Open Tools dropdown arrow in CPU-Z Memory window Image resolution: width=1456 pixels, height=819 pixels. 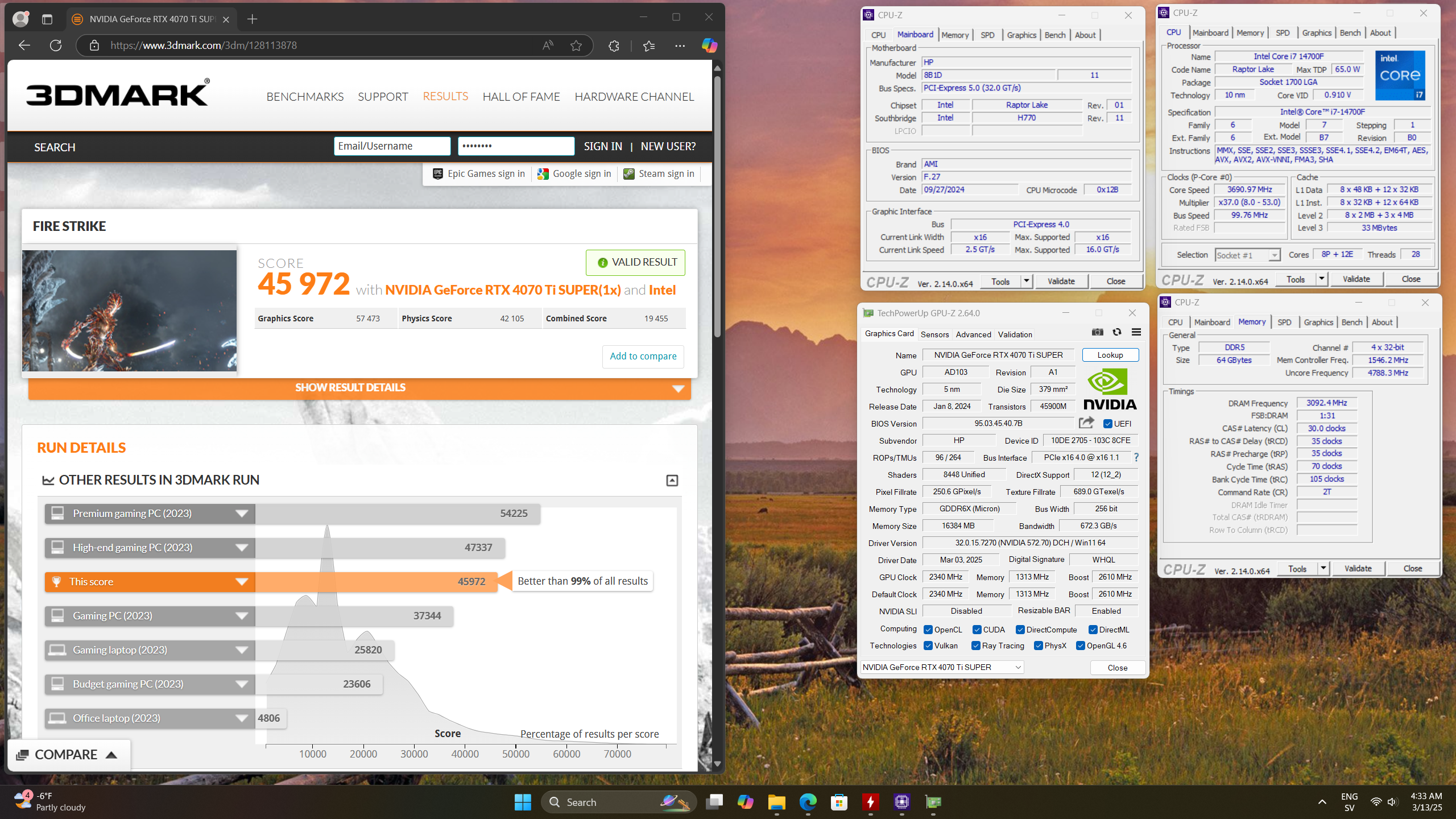[x=1323, y=568]
